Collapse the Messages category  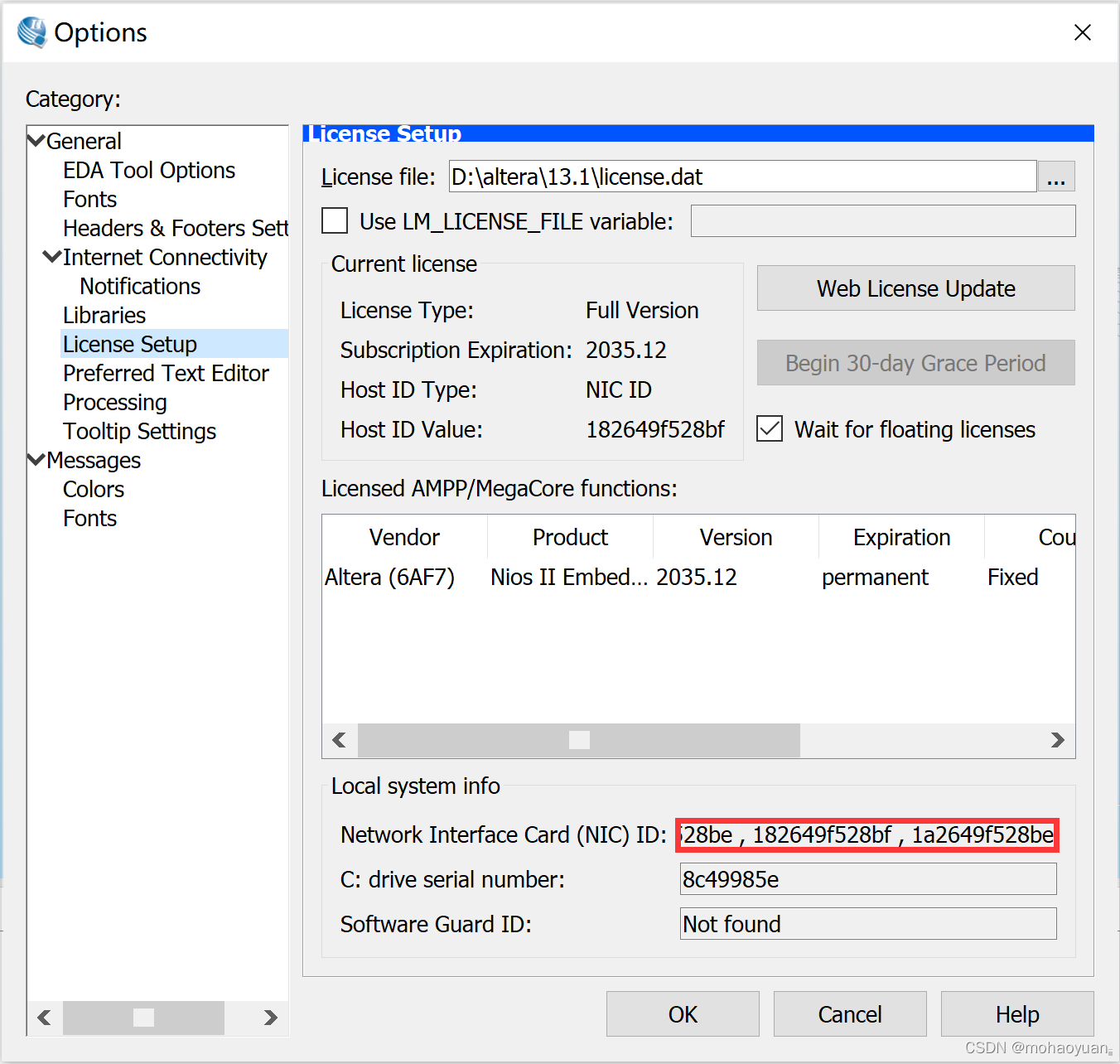pos(36,459)
